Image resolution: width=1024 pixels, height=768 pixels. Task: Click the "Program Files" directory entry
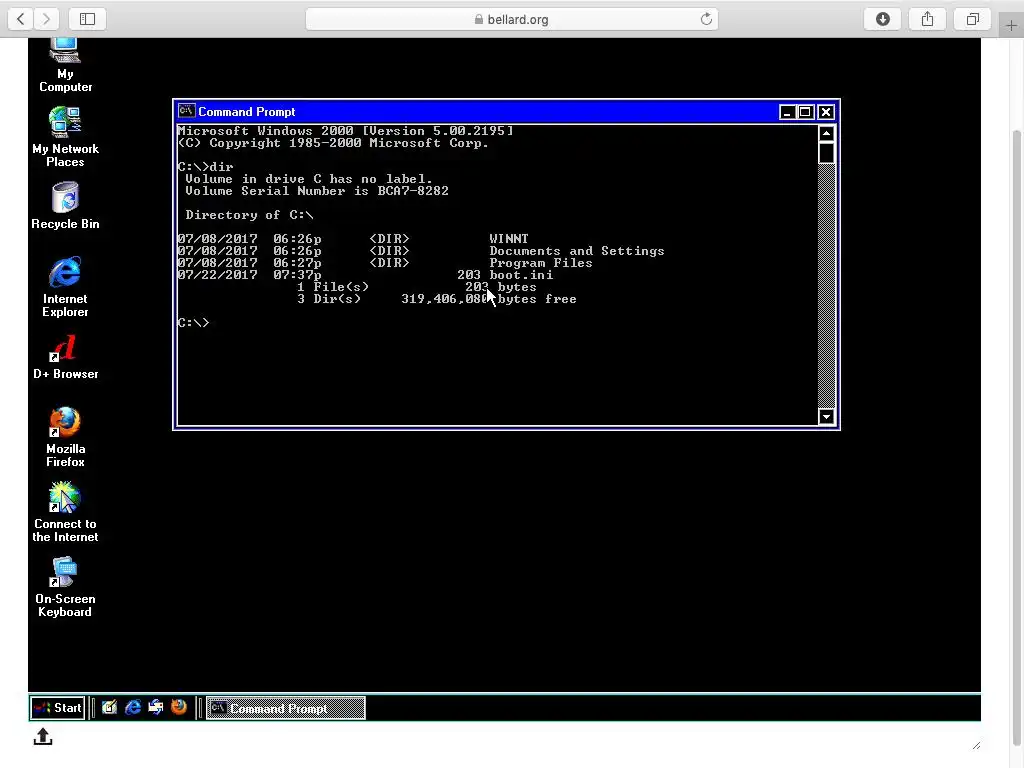tap(541, 263)
